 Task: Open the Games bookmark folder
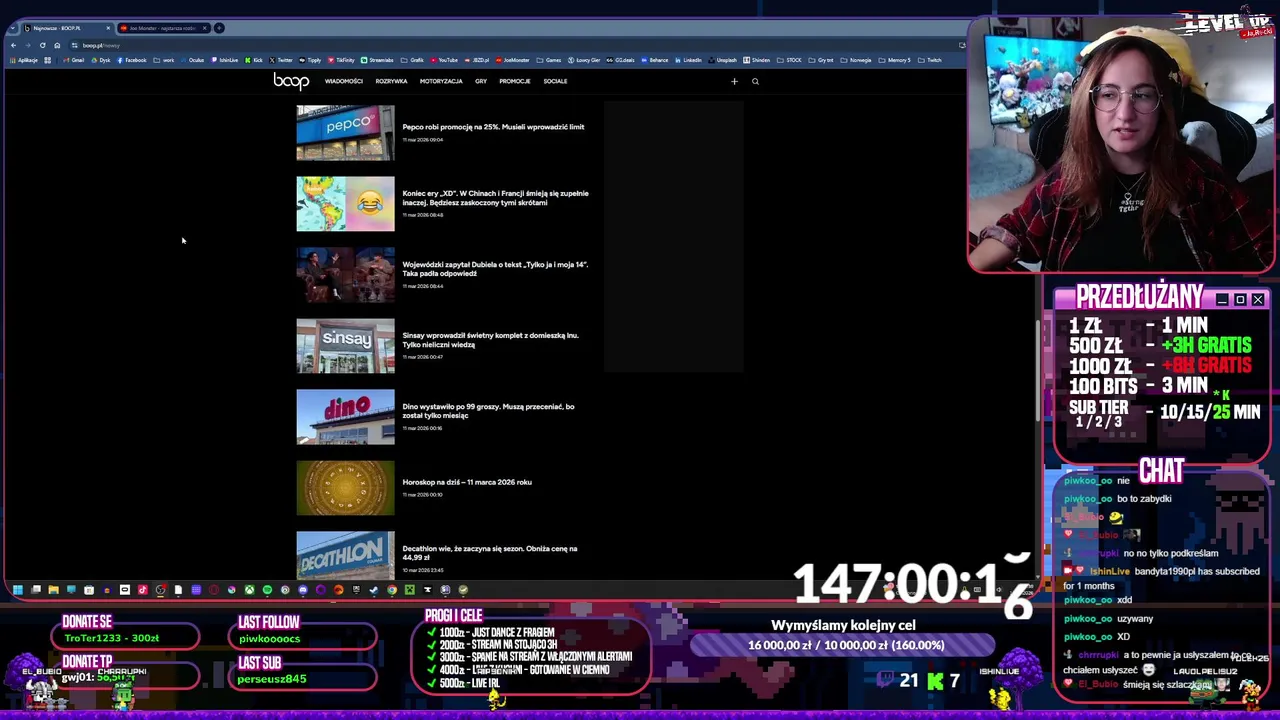point(549,60)
